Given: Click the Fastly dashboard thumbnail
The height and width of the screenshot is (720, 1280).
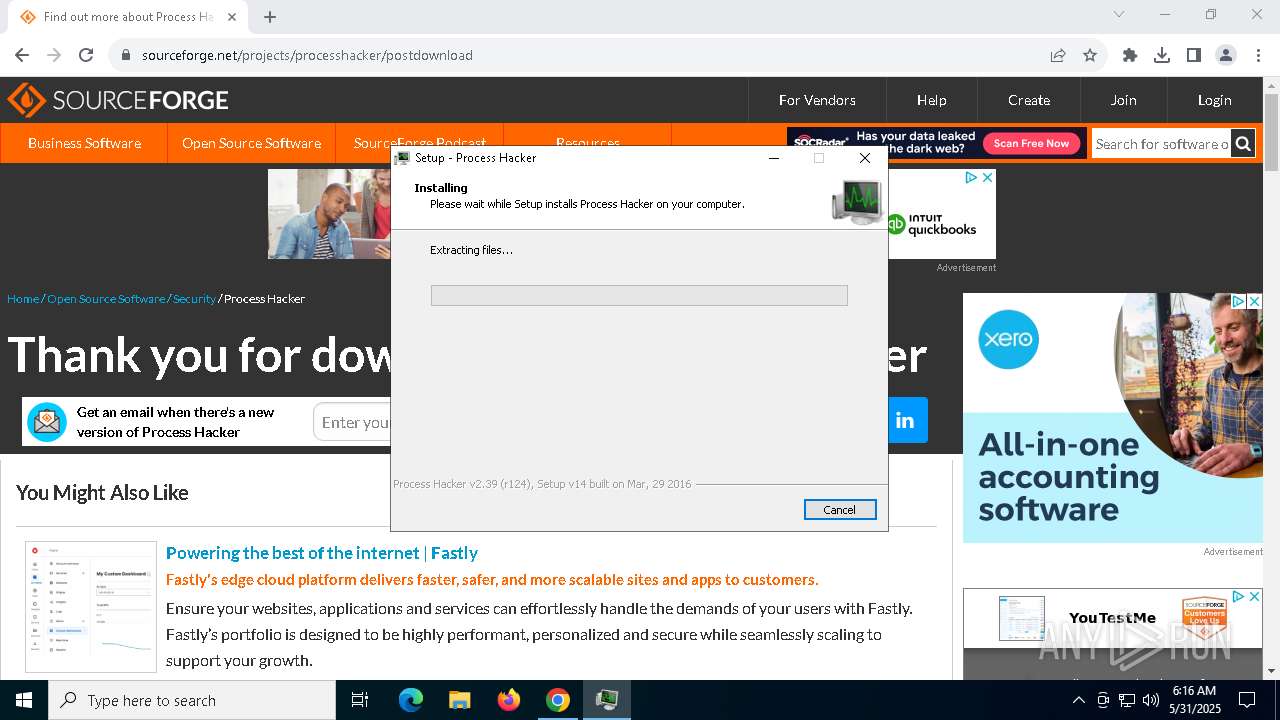Looking at the screenshot, I should 91,607.
